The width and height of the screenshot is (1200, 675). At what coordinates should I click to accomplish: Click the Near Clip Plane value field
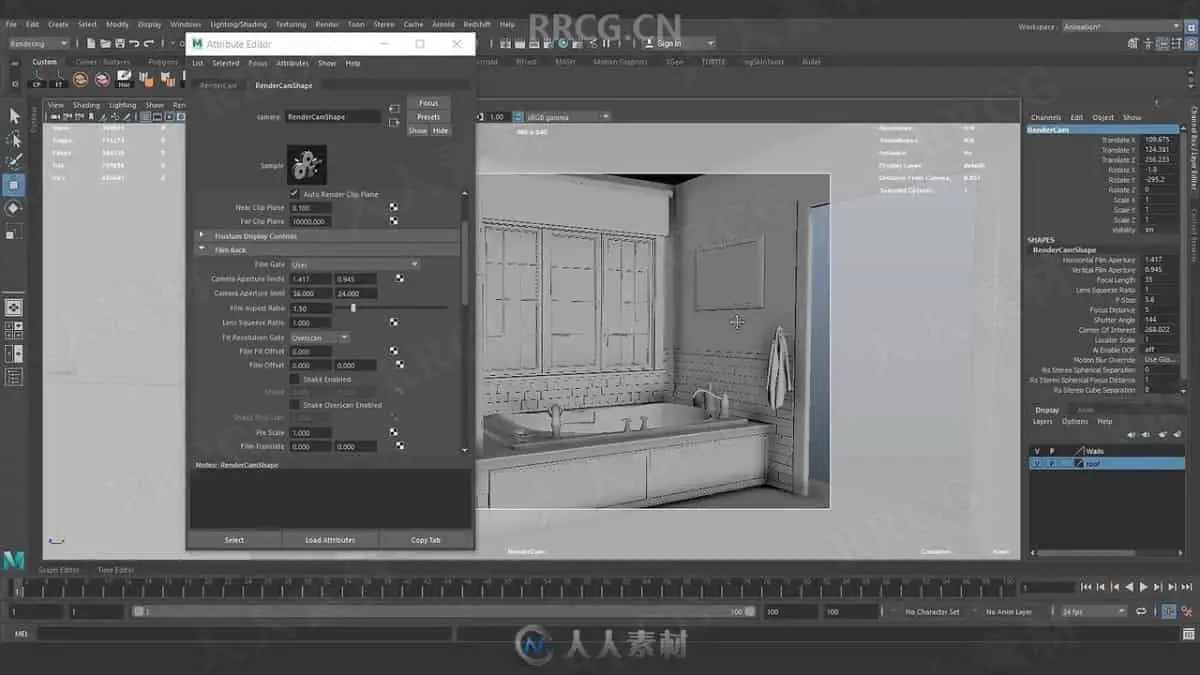coord(311,207)
